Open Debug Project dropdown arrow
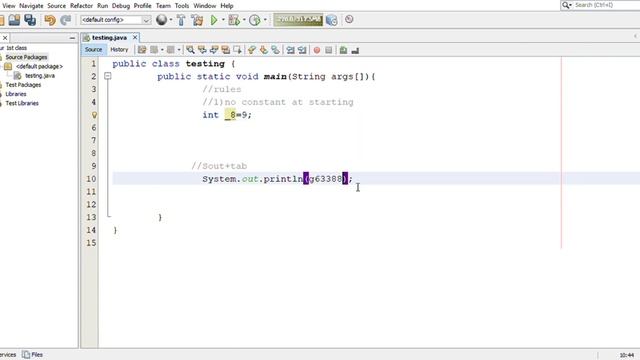 244,20
